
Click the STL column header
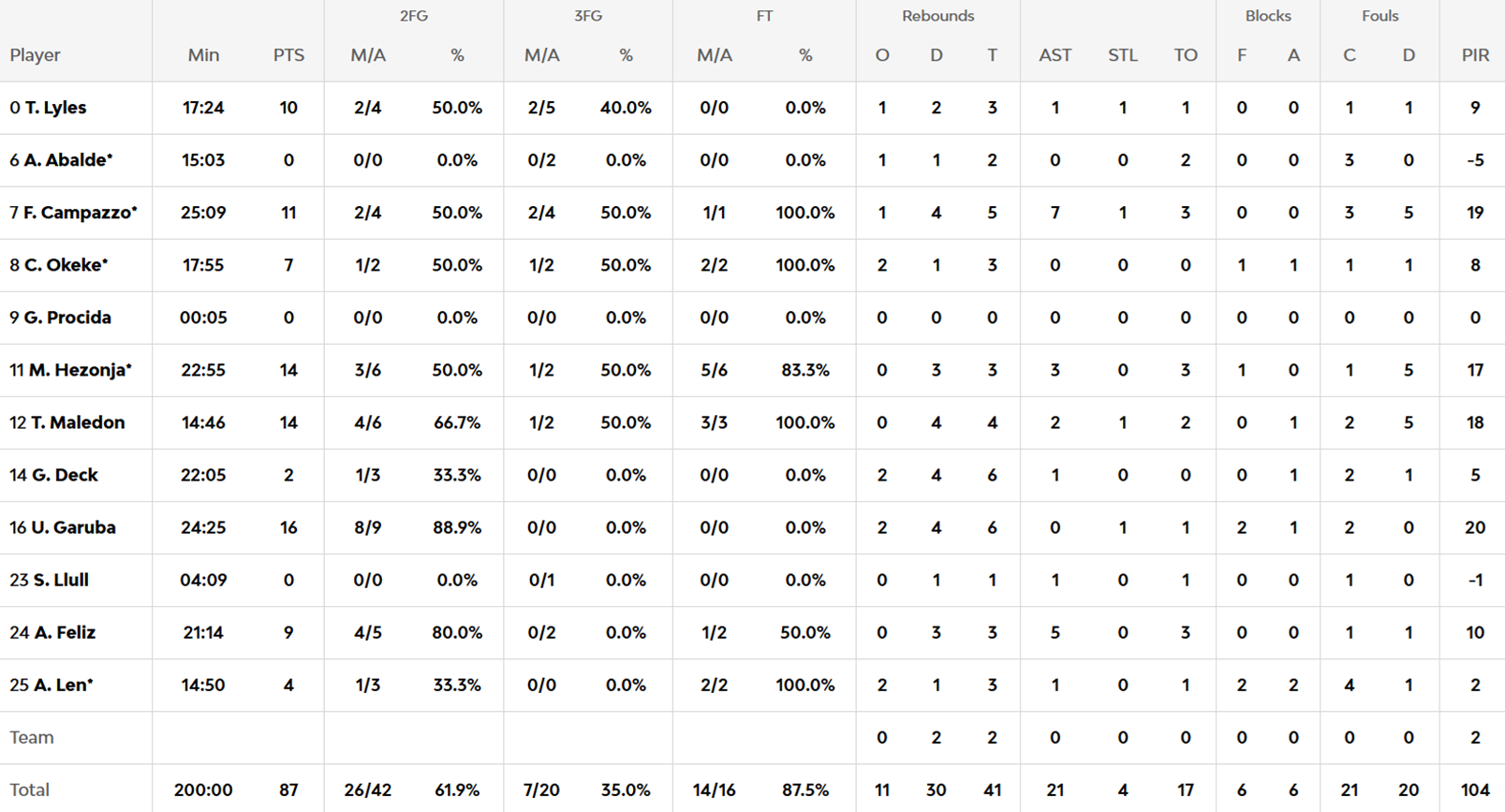pos(1122,55)
